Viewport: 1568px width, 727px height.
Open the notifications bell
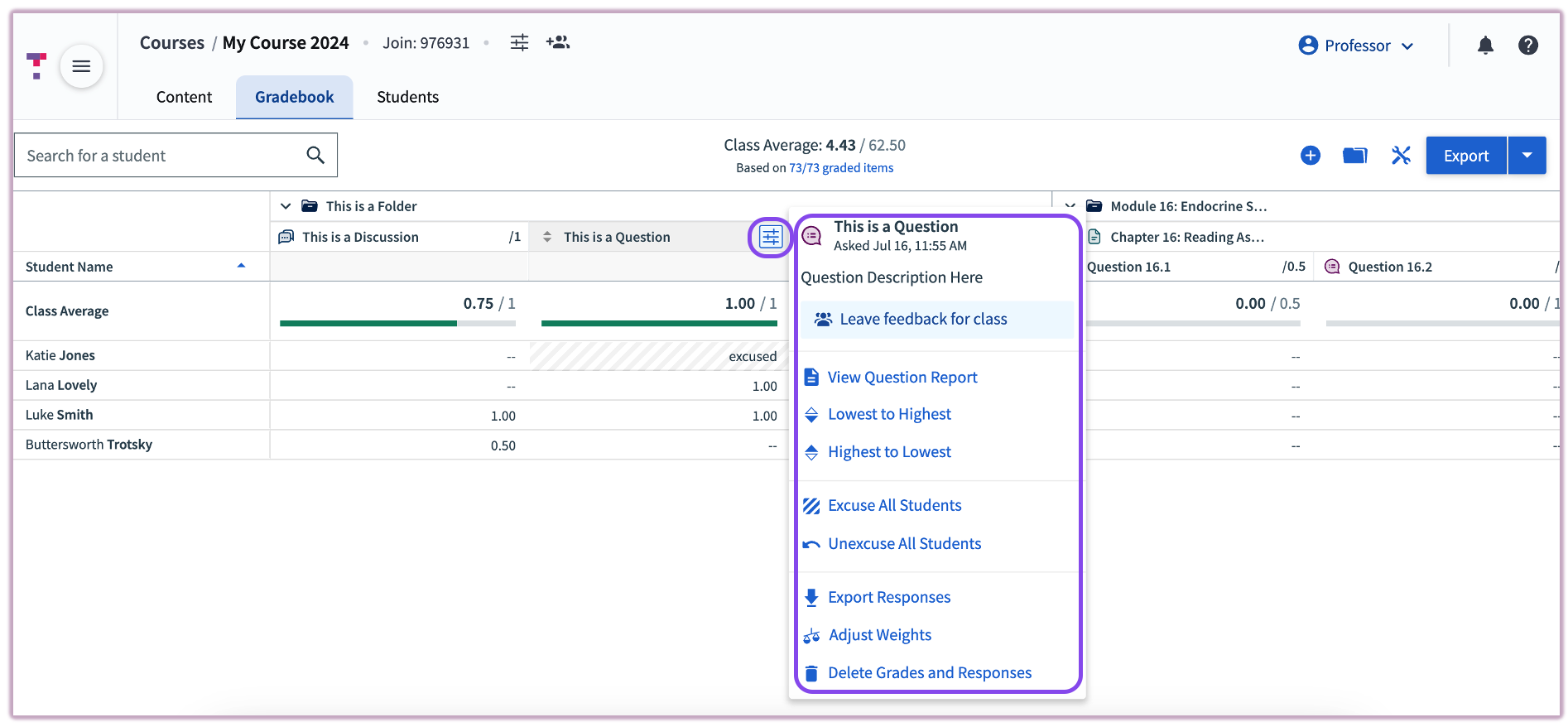[1486, 46]
